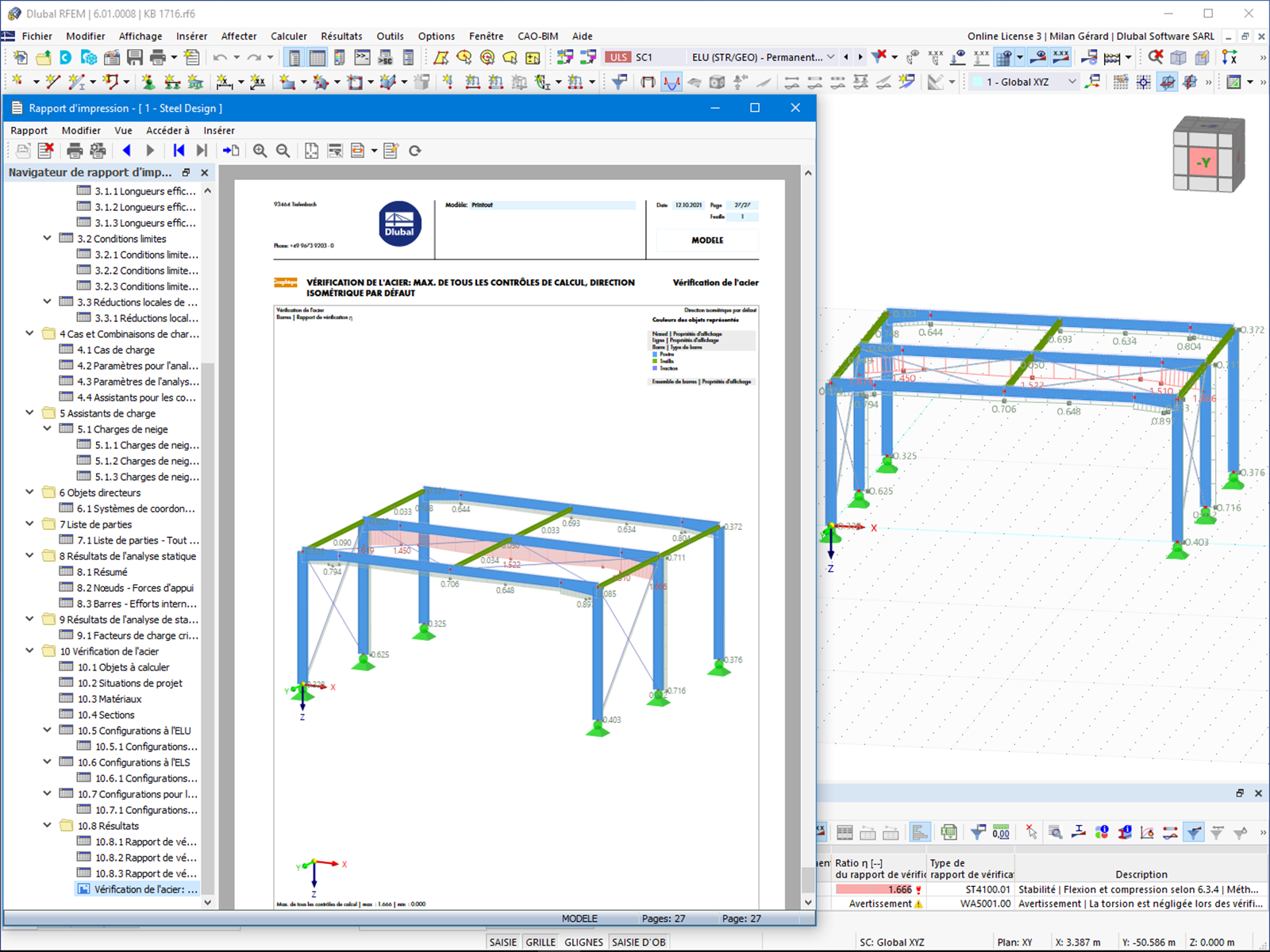Expand the 5.1 Charges de neige tree node
The image size is (1270, 952).
coord(47,428)
